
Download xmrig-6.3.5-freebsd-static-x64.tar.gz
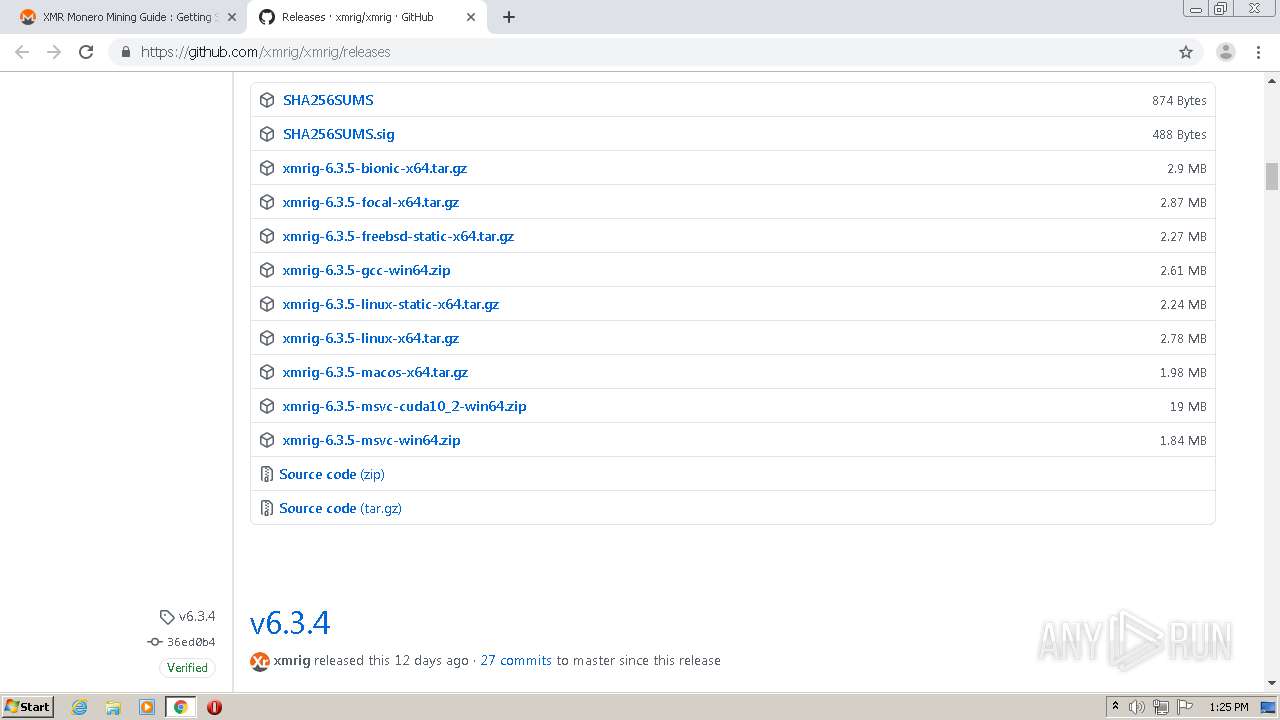pyautogui.click(x=398, y=236)
